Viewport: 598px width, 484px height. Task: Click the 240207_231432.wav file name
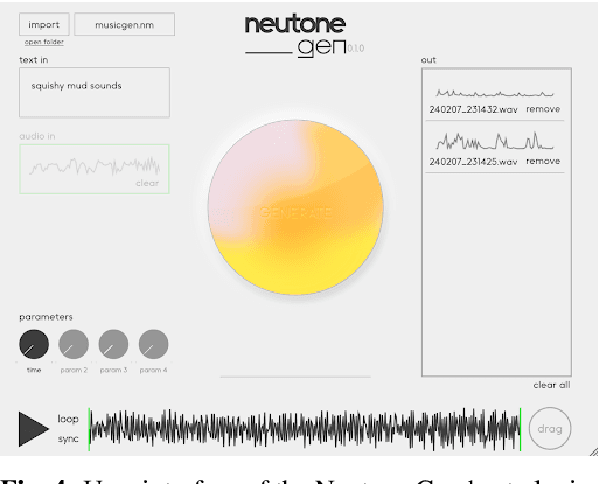coord(473,109)
